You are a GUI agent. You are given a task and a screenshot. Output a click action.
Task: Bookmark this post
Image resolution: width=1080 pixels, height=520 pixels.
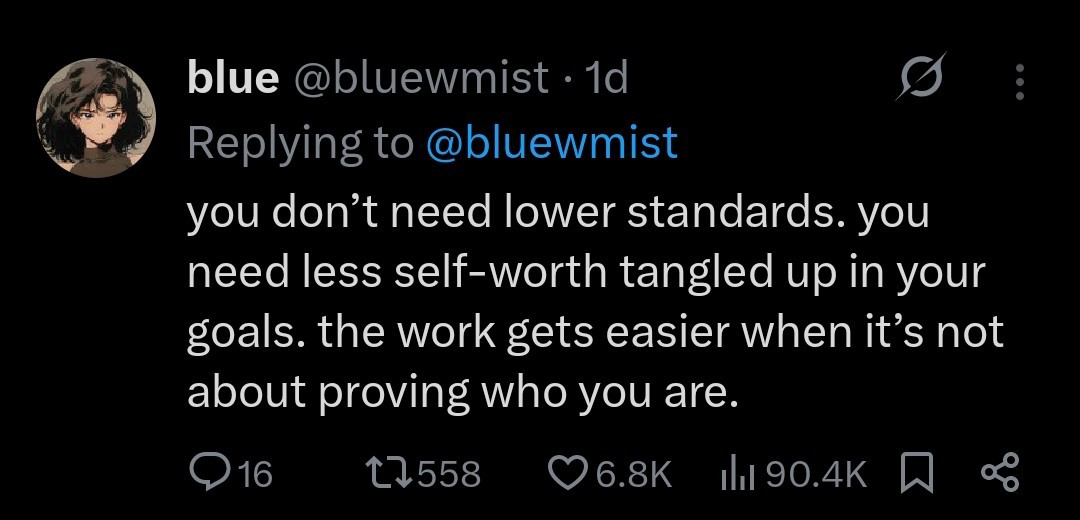click(917, 472)
